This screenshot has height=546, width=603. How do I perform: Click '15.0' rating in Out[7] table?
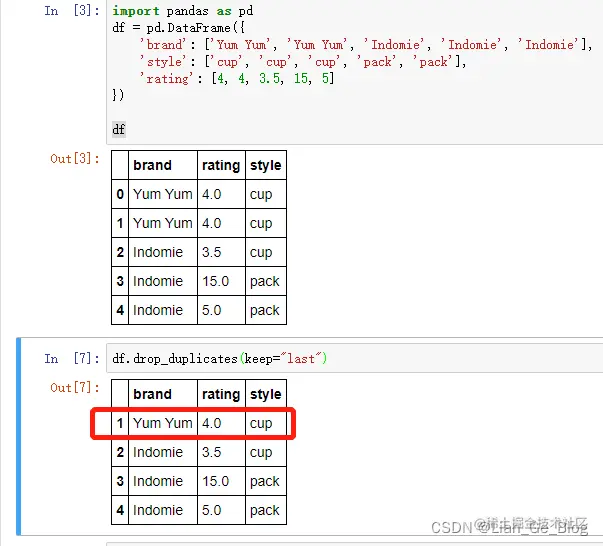tap(215, 481)
